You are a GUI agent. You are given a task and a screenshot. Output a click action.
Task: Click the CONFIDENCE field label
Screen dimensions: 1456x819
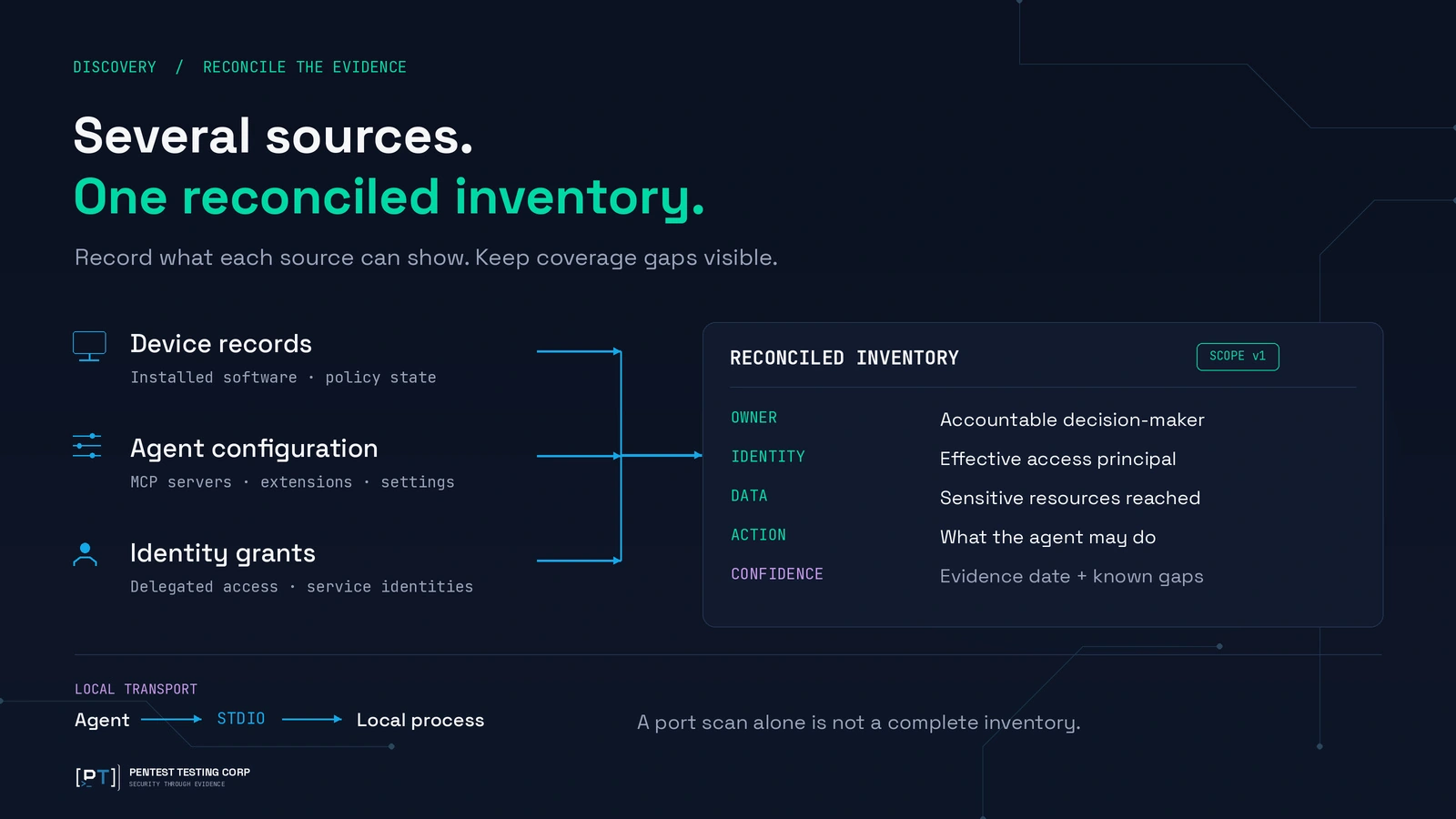[x=777, y=574]
